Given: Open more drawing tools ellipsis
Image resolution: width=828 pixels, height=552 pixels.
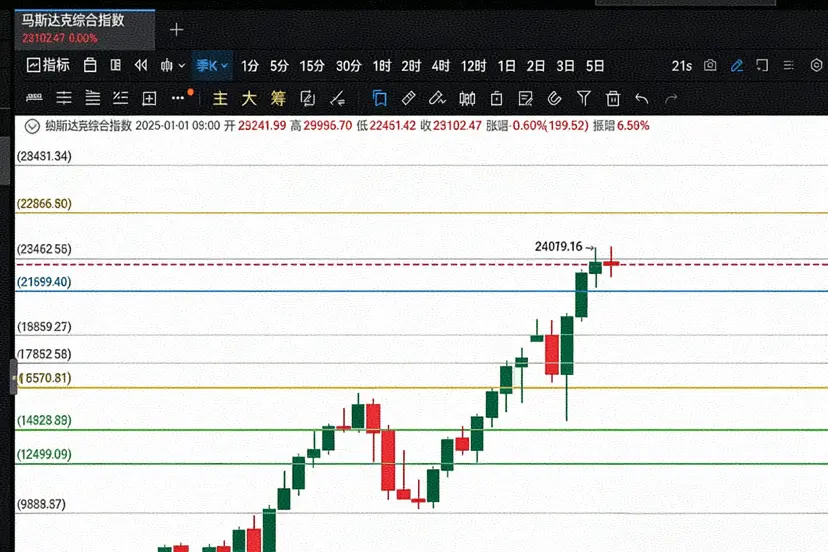Looking at the screenshot, I should [x=178, y=98].
